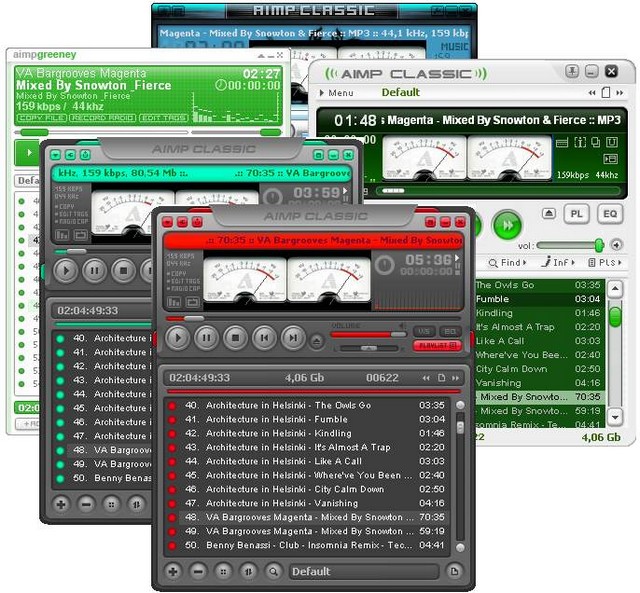Image resolution: width=640 pixels, height=593 pixels.
Task: Select track 41 Architecture in Helsinki - Fumble
Action: click(x=312, y=420)
